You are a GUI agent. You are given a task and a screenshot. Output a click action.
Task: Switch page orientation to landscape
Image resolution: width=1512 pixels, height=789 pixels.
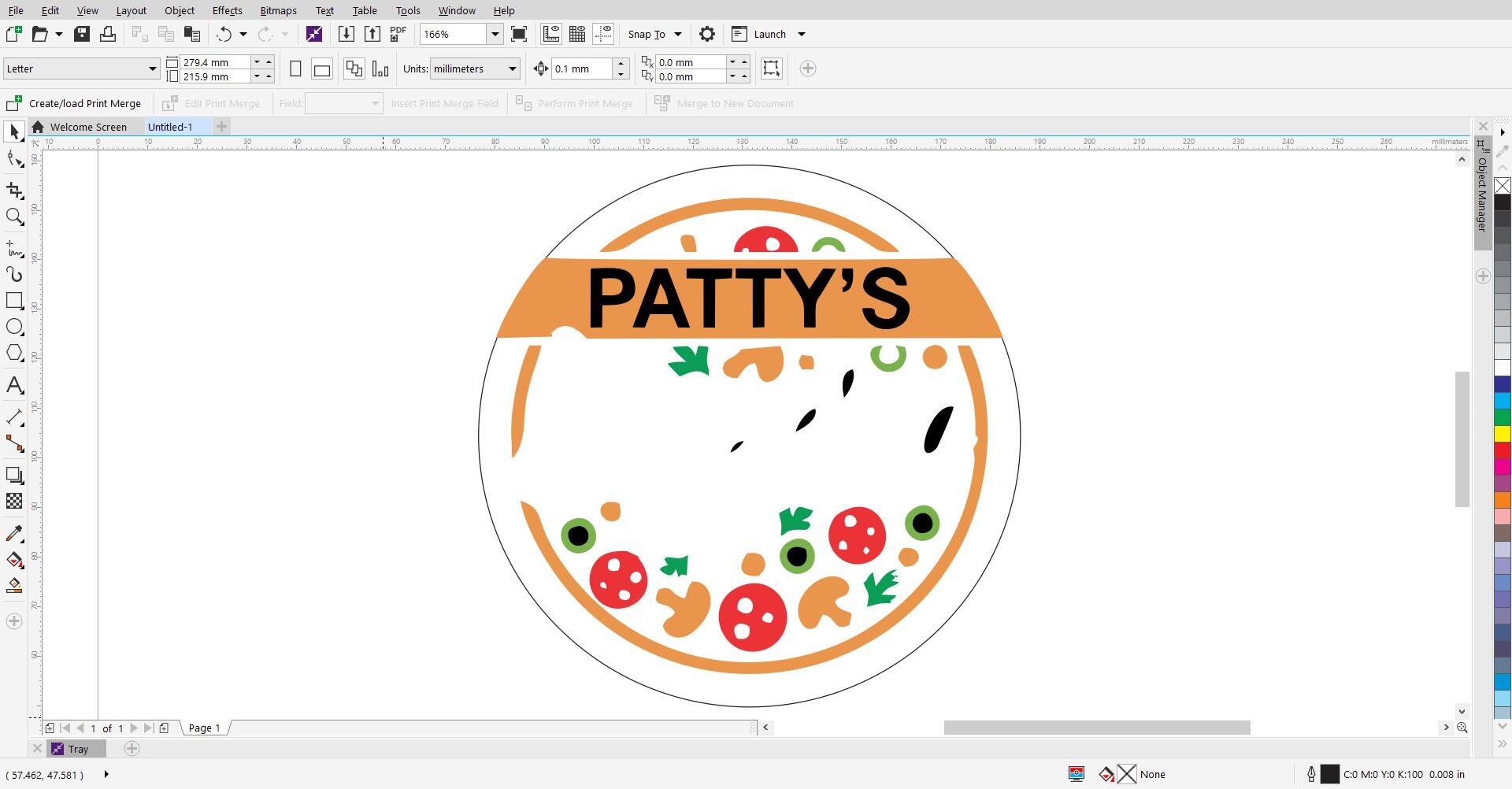pyautogui.click(x=321, y=69)
